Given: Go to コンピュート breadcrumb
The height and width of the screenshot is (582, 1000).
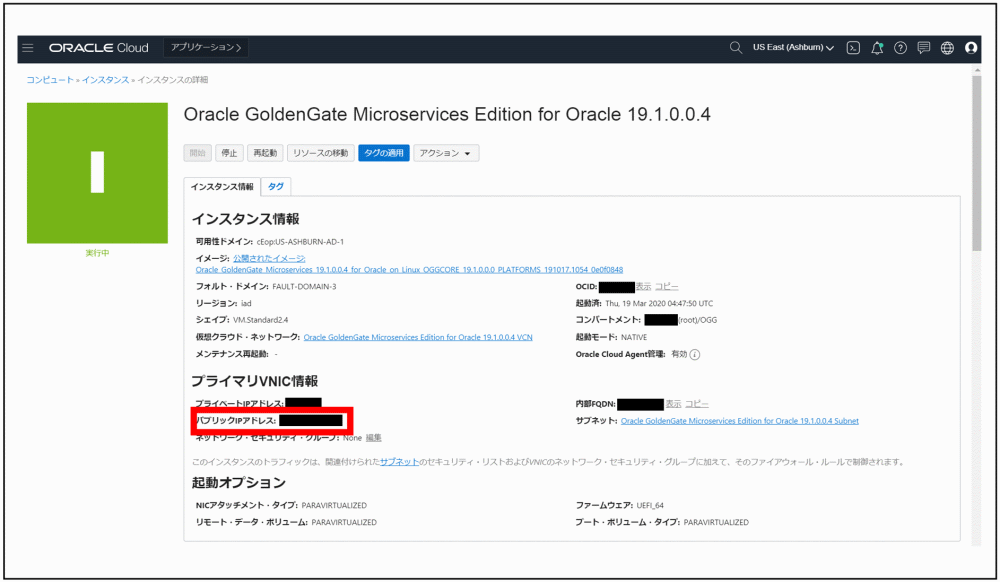Looking at the screenshot, I should point(50,80).
